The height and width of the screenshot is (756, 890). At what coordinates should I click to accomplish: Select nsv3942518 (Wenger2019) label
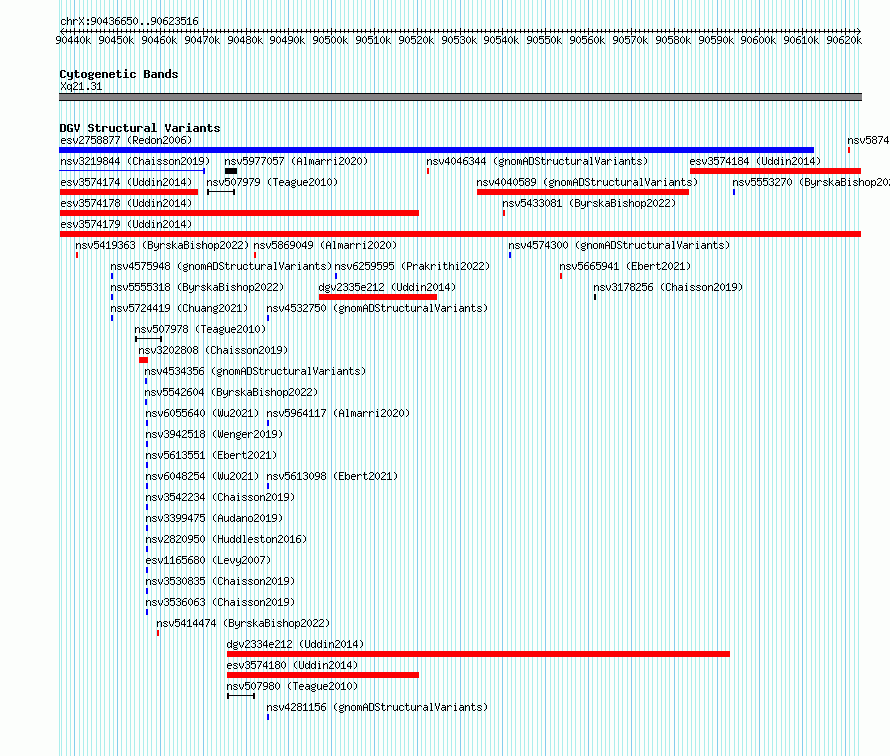[x=214, y=434]
